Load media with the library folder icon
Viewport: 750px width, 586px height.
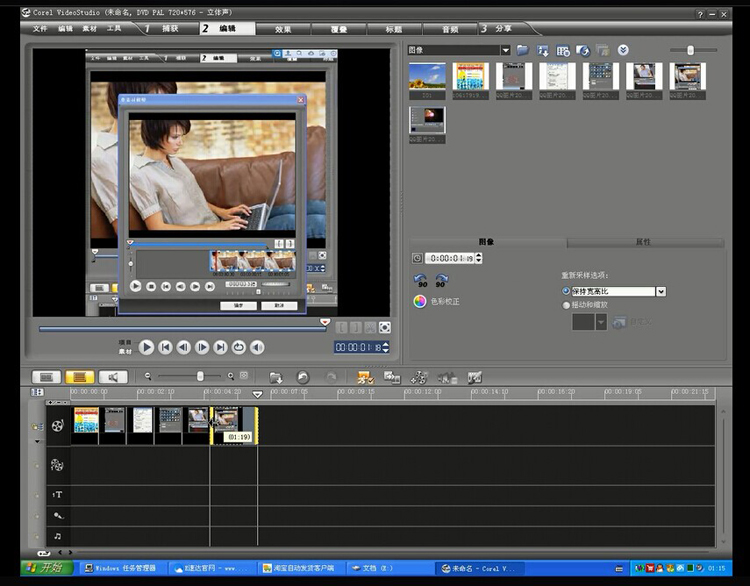click(522, 50)
